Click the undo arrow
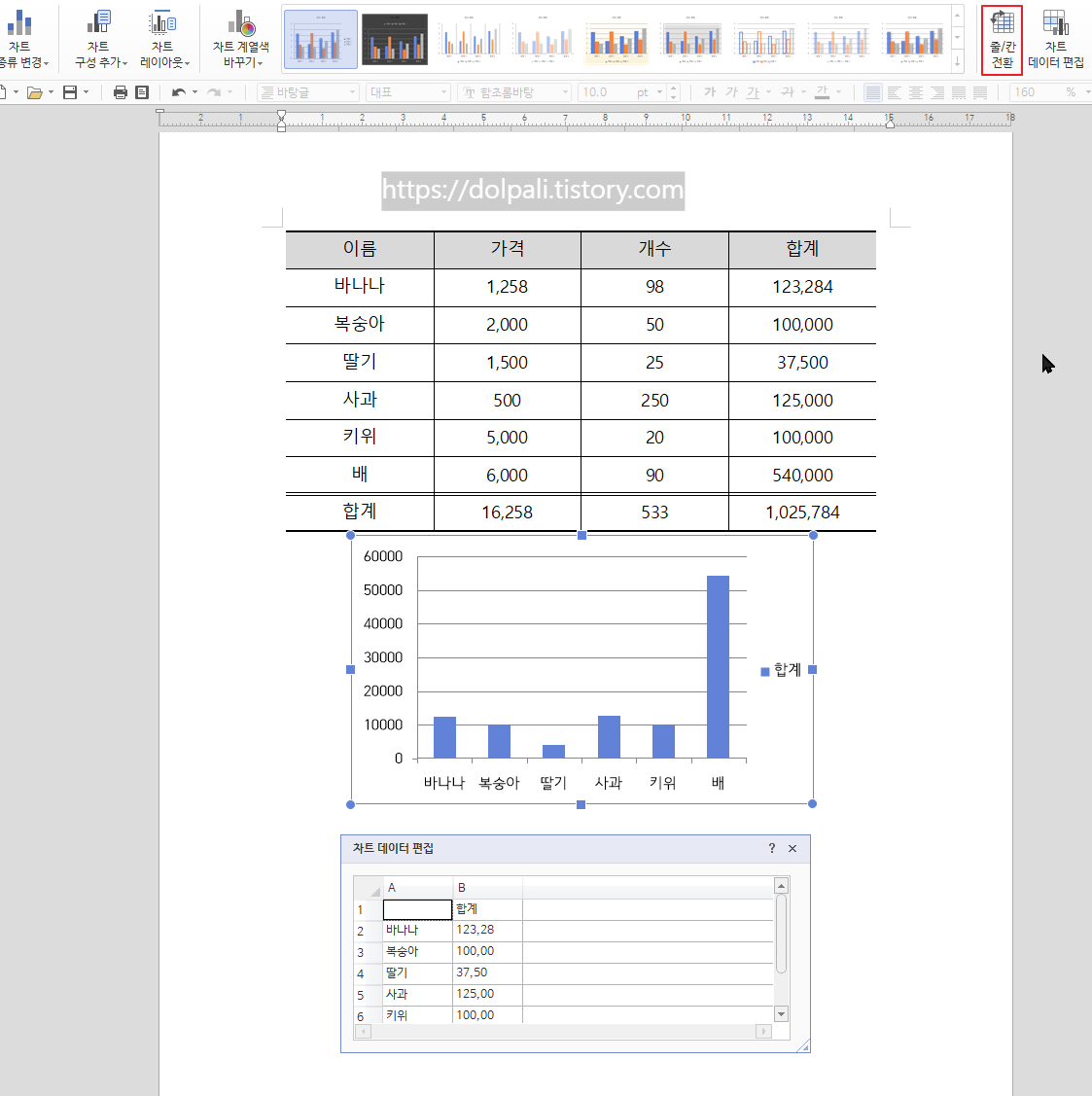This screenshot has height=1096, width=1092. pyautogui.click(x=179, y=92)
